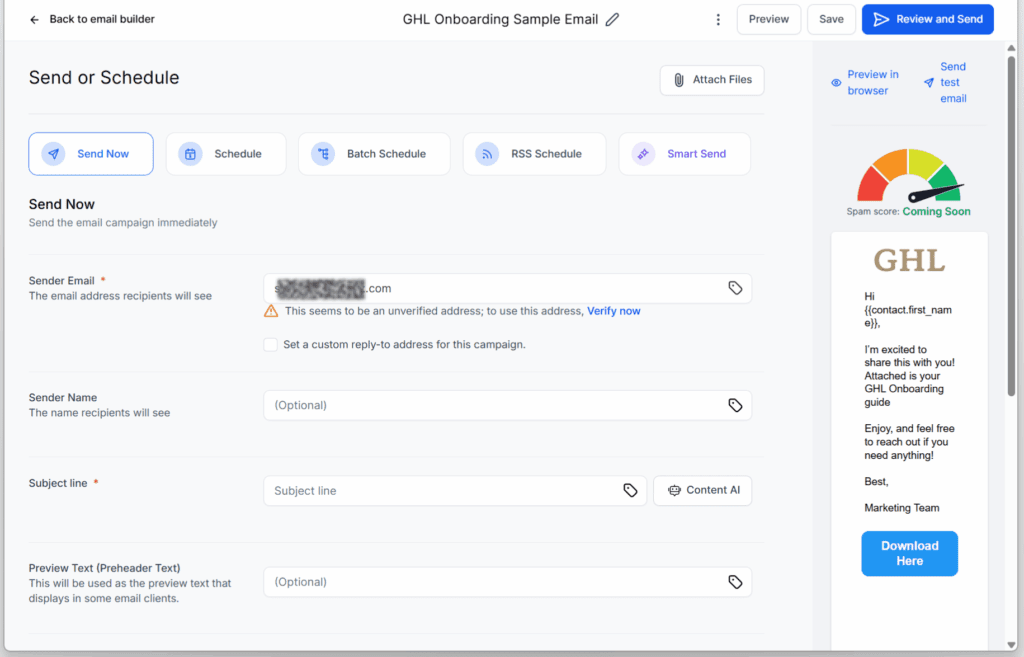Click the Review and Send button

(927, 19)
